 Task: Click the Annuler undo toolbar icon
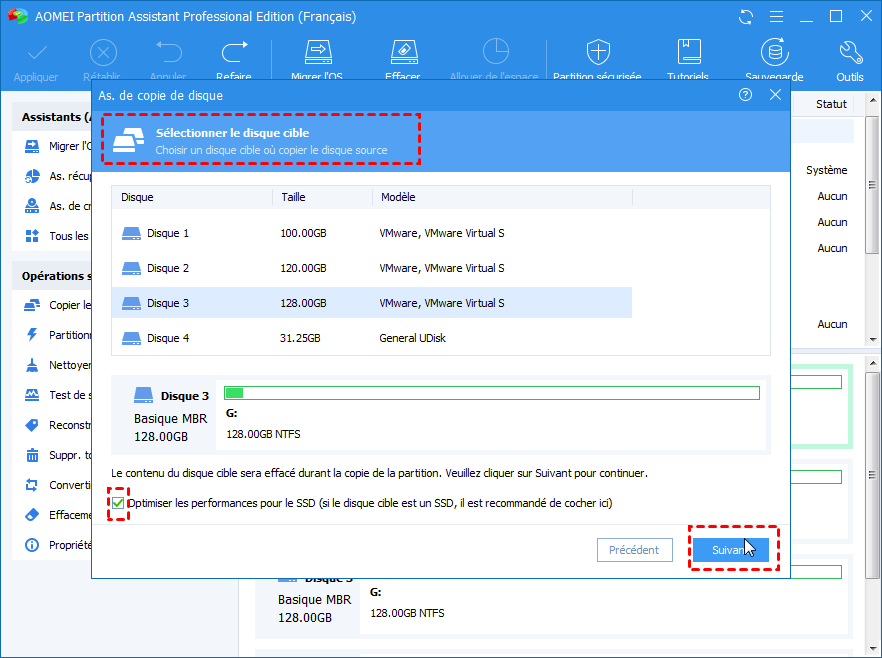[x=169, y=52]
